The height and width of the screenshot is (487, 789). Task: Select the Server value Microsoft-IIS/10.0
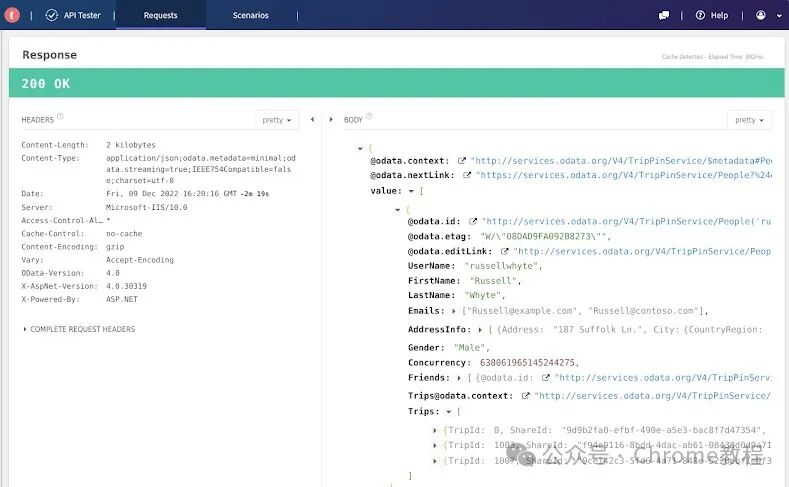pos(146,207)
